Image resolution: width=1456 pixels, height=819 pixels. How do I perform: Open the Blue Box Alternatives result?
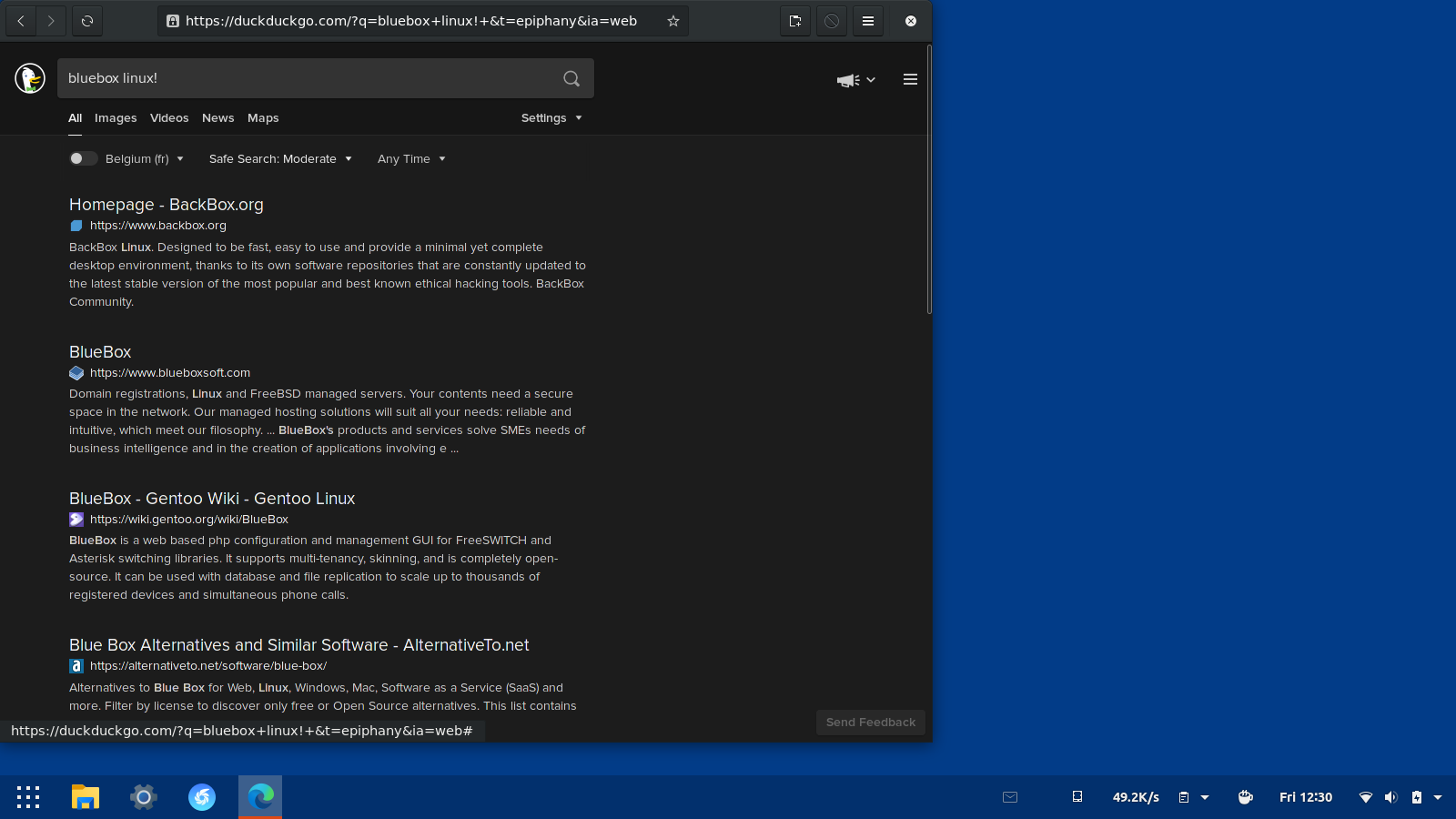[299, 645]
